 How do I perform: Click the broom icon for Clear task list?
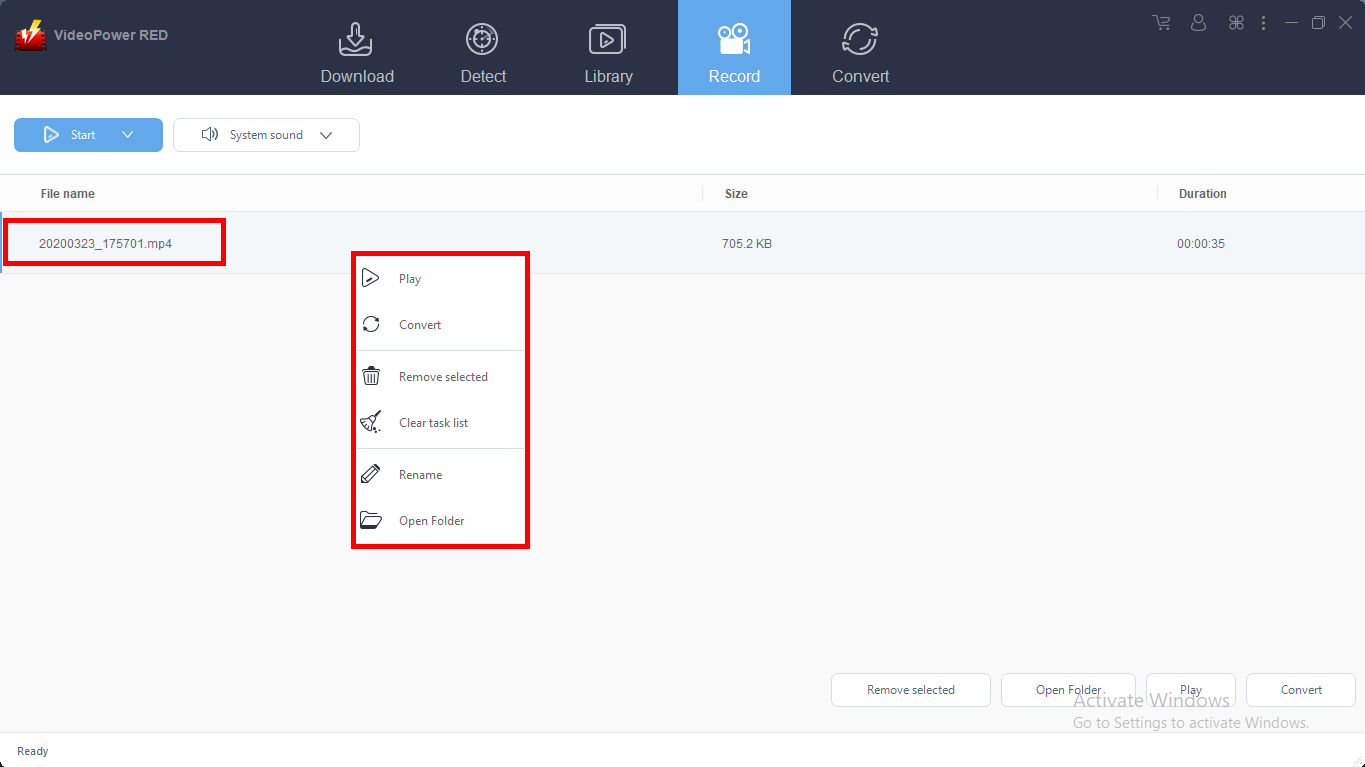(x=371, y=422)
